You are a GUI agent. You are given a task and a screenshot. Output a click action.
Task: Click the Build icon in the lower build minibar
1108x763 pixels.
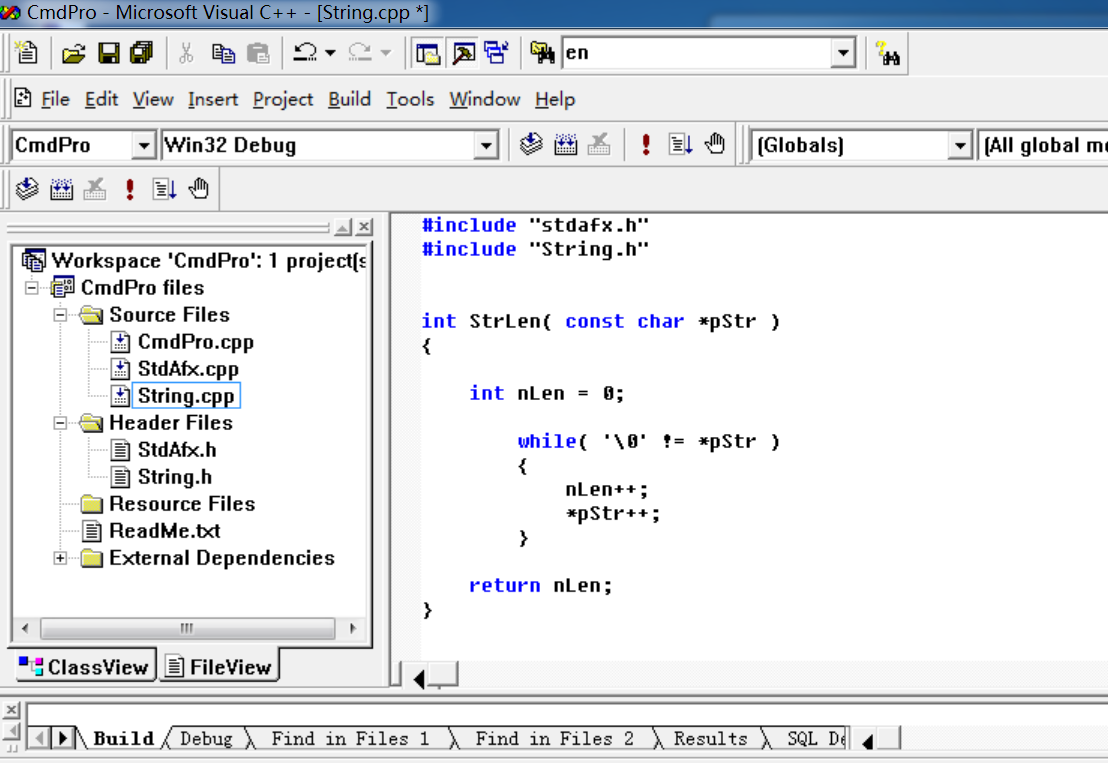click(x=61, y=189)
